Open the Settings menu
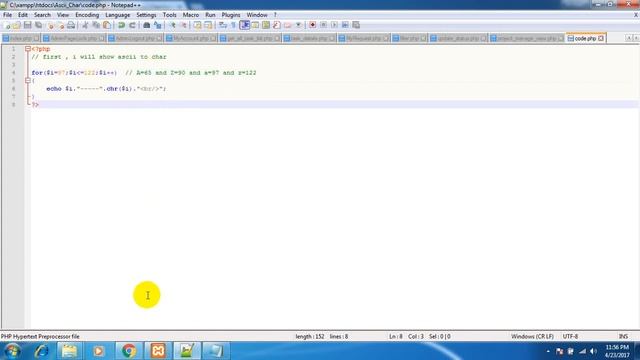This screenshot has width=640, height=360. pos(146,15)
